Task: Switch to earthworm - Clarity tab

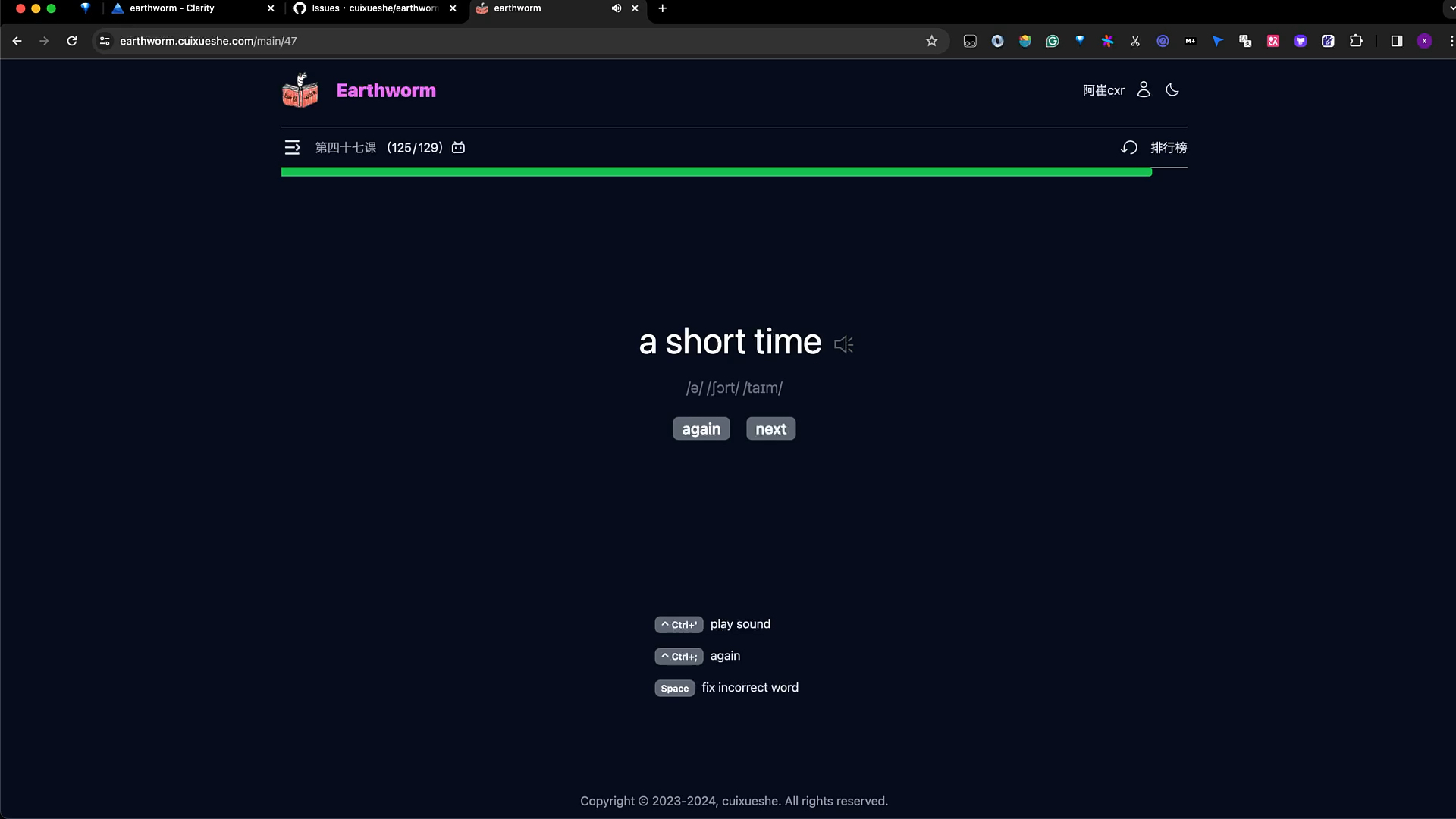Action: 193,8
